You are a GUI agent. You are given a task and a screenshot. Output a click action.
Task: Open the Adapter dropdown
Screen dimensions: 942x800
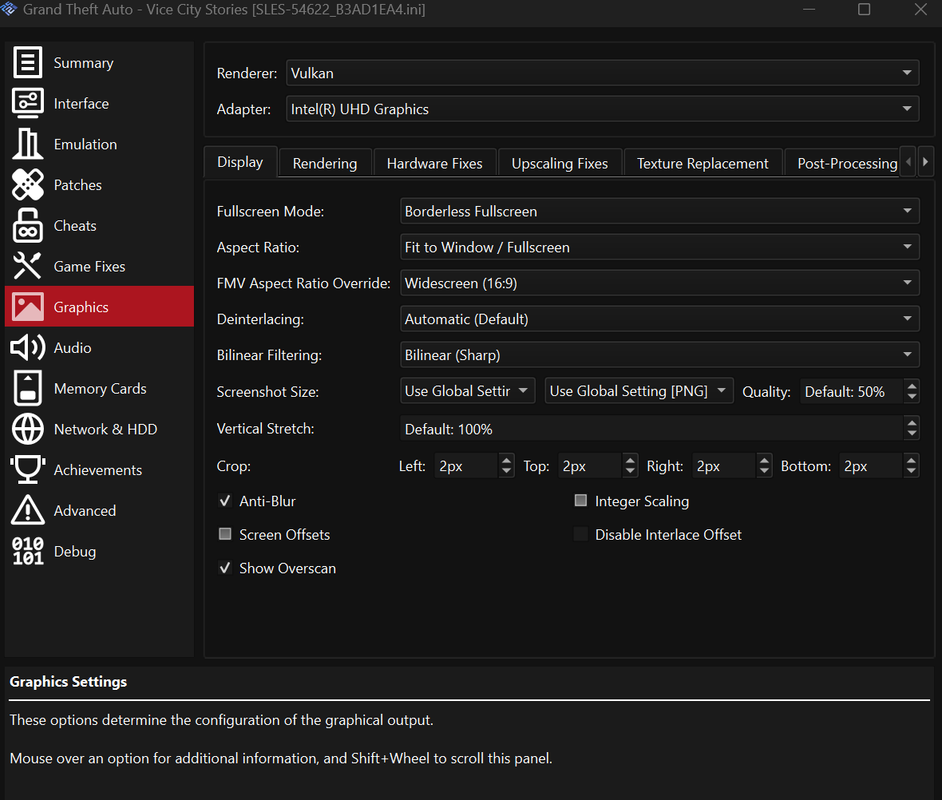pos(603,109)
